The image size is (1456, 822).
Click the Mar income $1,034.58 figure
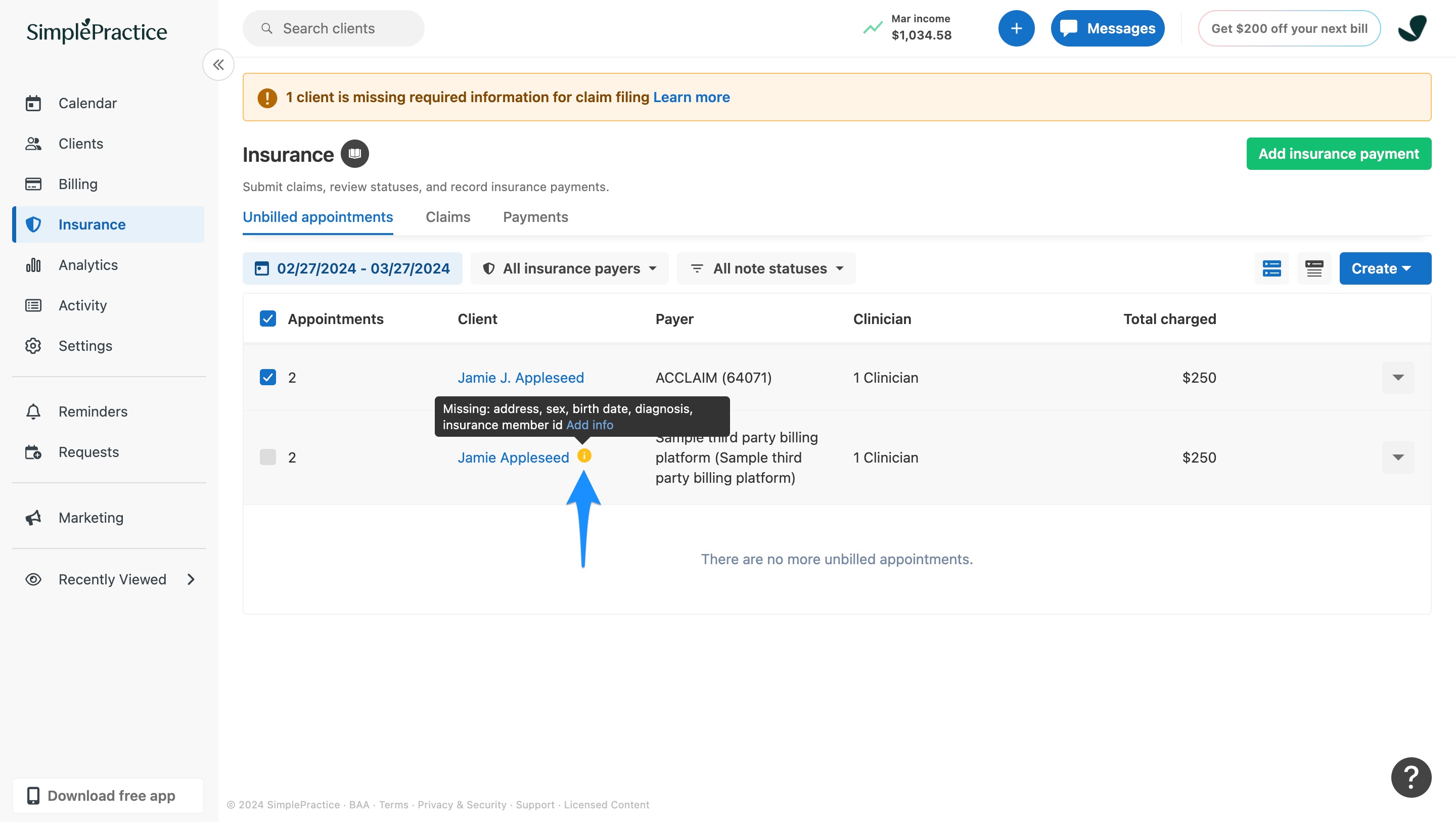pyautogui.click(x=921, y=28)
